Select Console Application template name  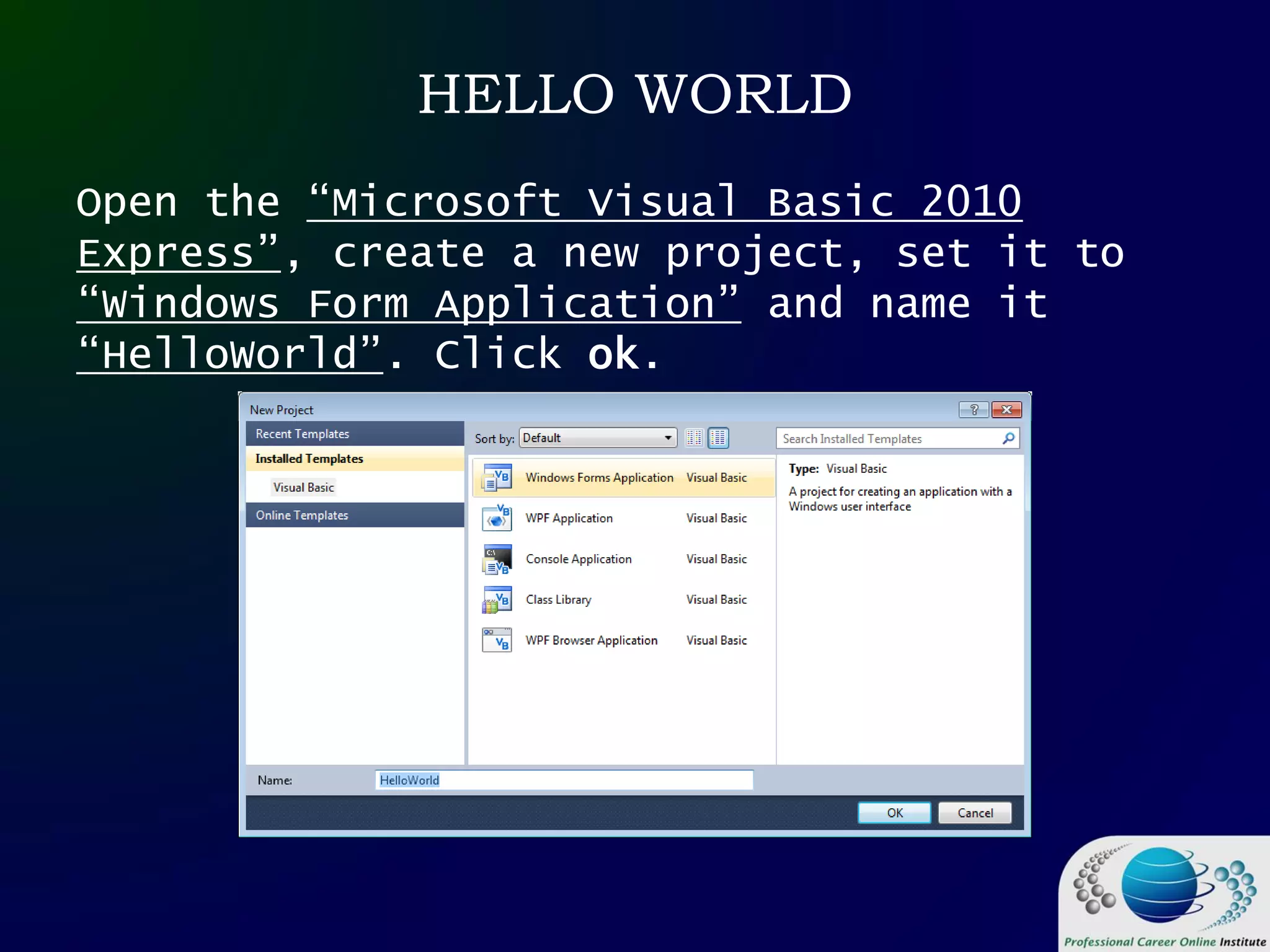579,559
